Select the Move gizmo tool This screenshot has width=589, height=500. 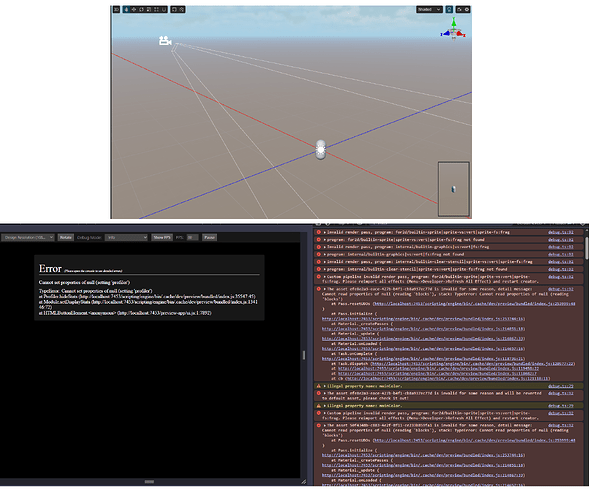(x=134, y=9)
